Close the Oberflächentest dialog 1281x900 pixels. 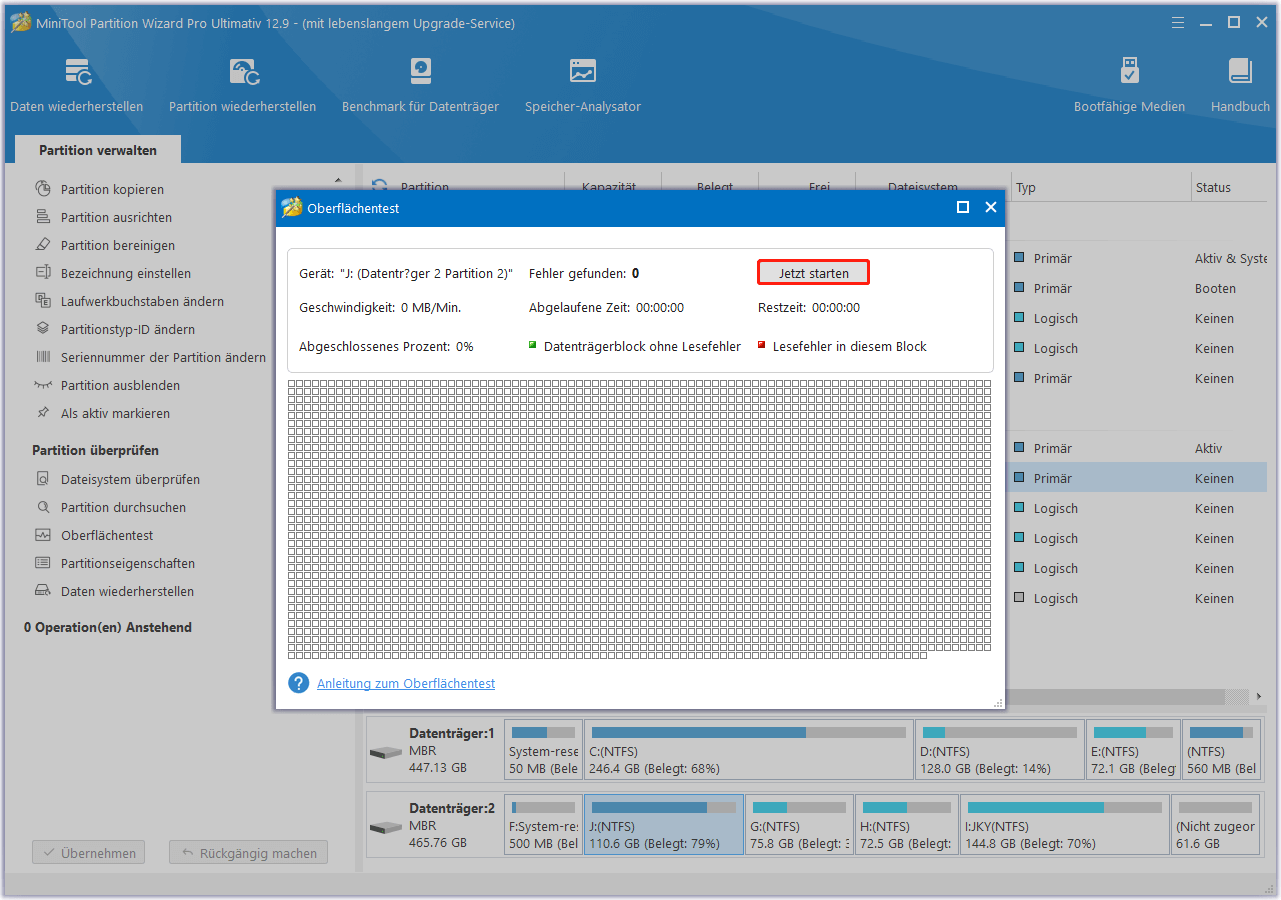click(991, 207)
